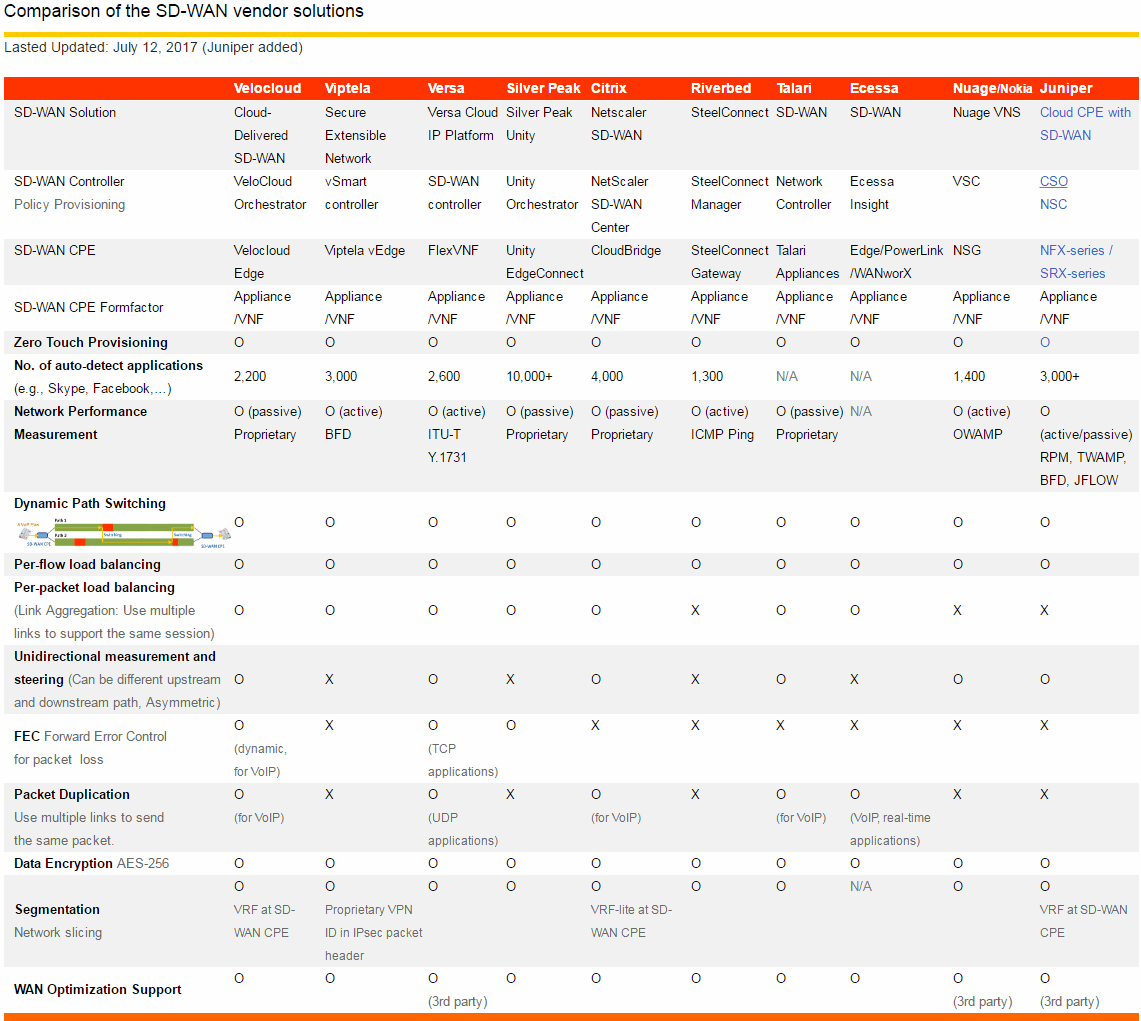Click the page title 'Comparison of the SD-WAN vendor solutions'
The height and width of the screenshot is (1021, 1141).
[184, 11]
